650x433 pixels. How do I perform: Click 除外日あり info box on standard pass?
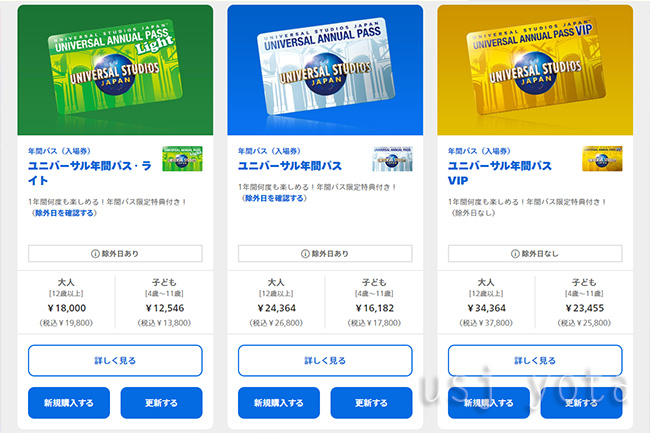tap(325, 254)
